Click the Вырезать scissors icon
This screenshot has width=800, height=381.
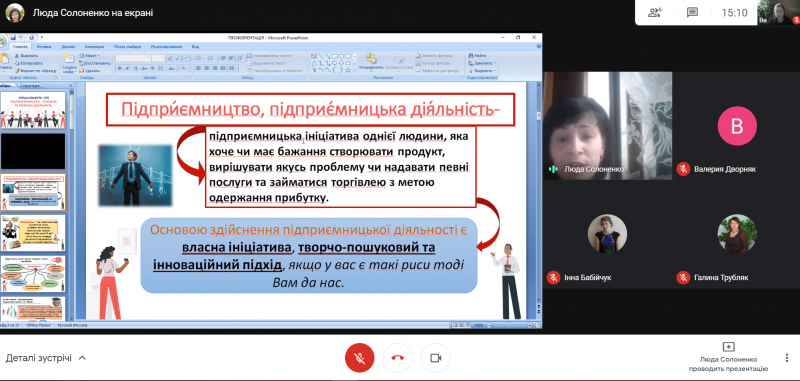[17, 55]
